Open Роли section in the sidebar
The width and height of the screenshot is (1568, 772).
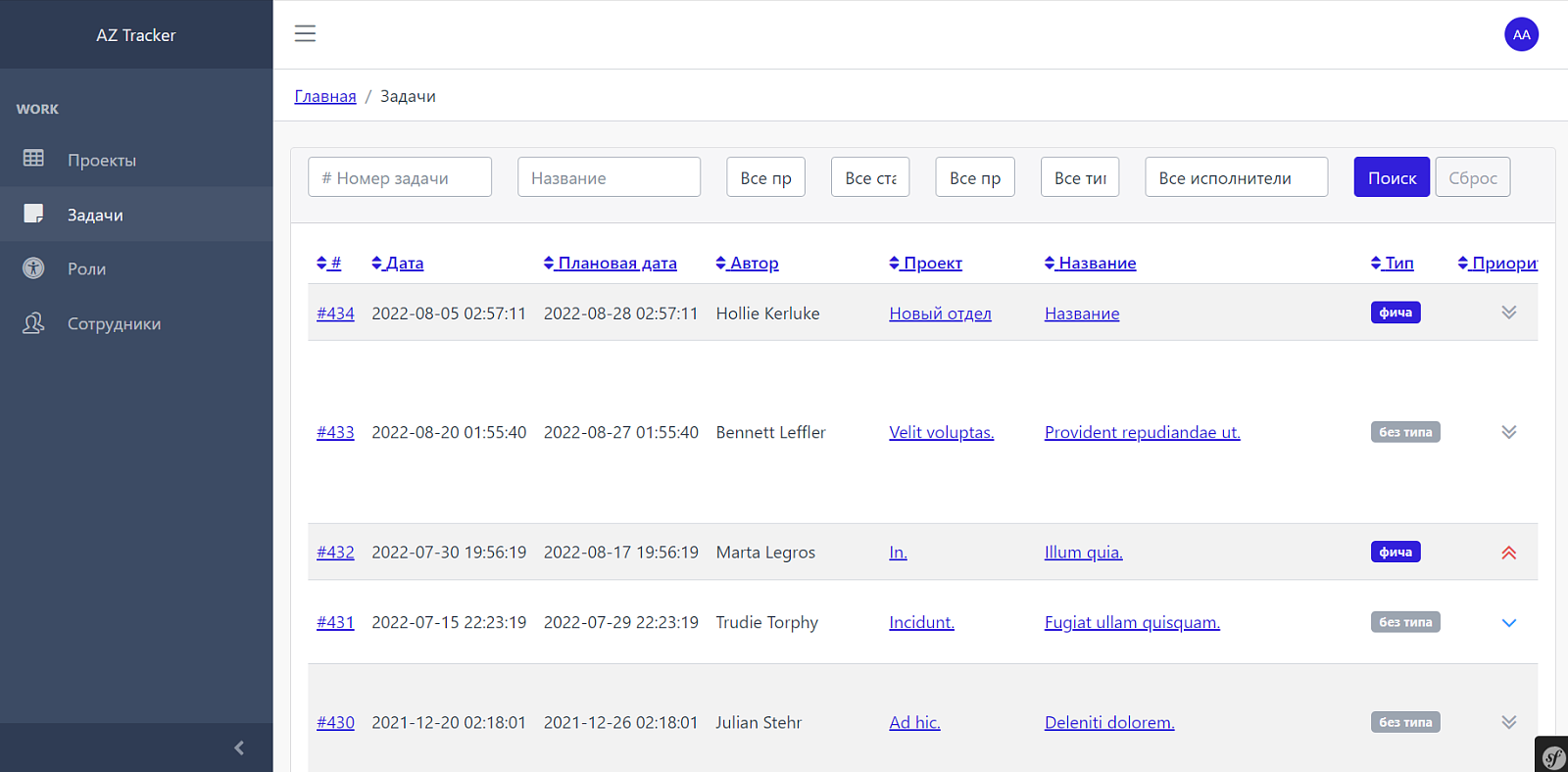[x=136, y=268]
